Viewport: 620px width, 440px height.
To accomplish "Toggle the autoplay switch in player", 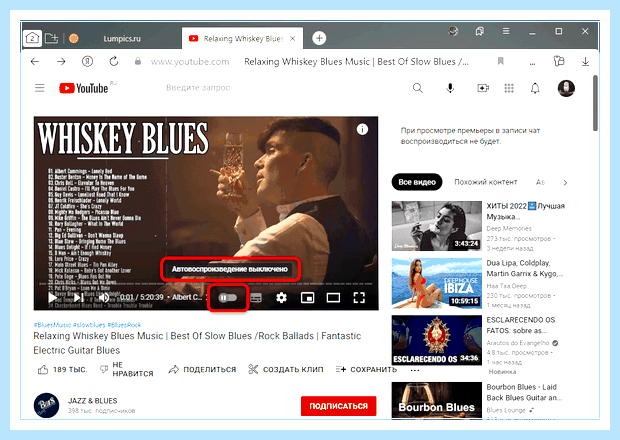I will click(228, 298).
